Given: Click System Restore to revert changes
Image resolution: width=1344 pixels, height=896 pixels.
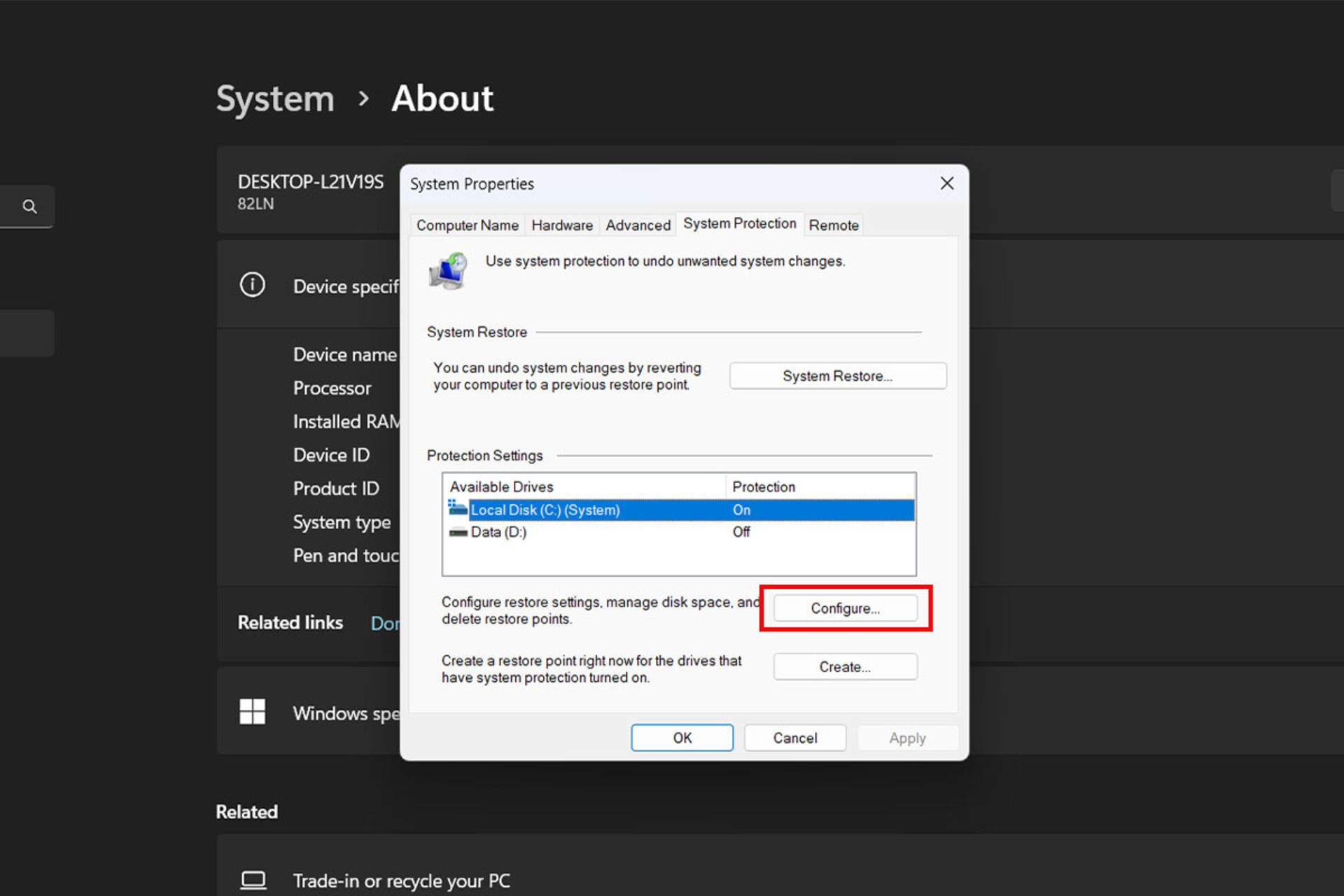Looking at the screenshot, I should tap(838, 375).
